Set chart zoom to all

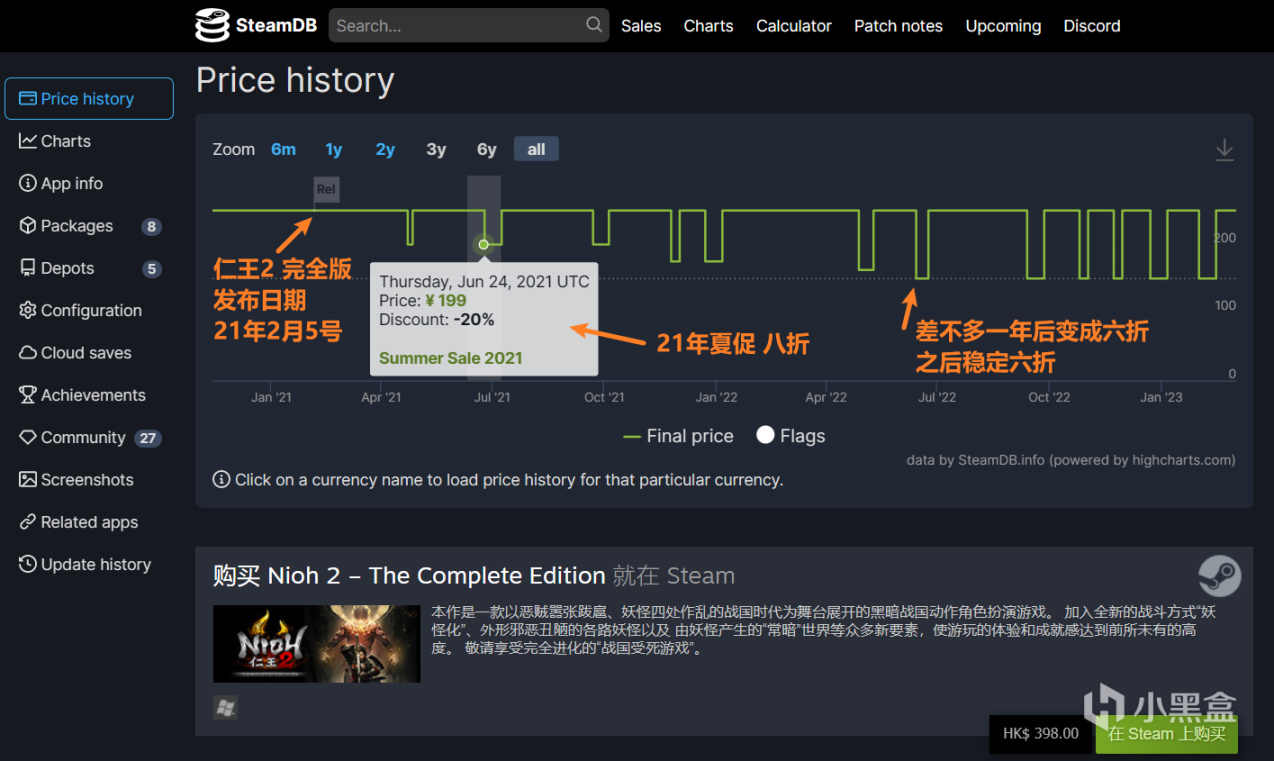(x=537, y=149)
